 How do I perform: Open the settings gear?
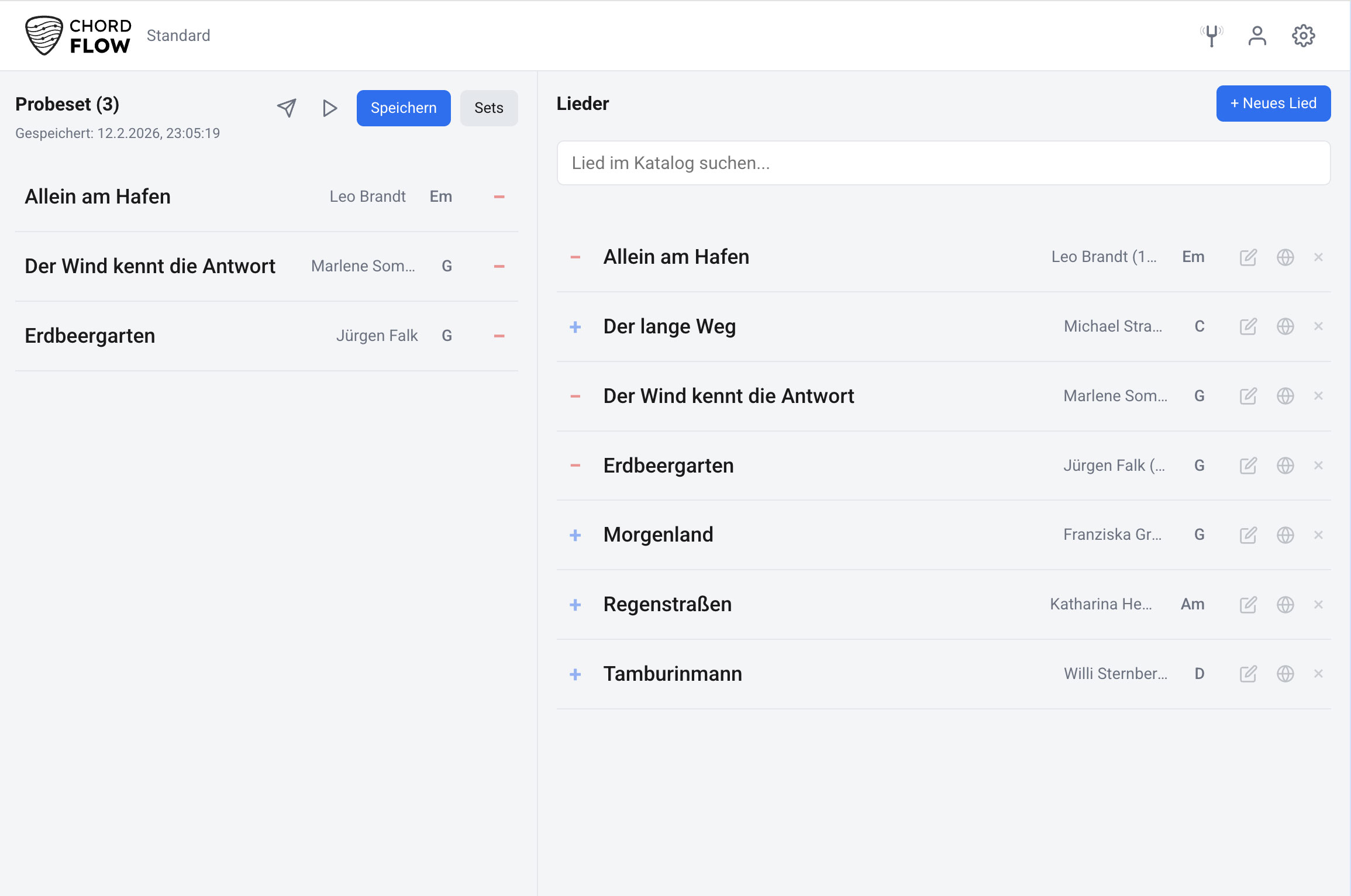click(x=1303, y=36)
